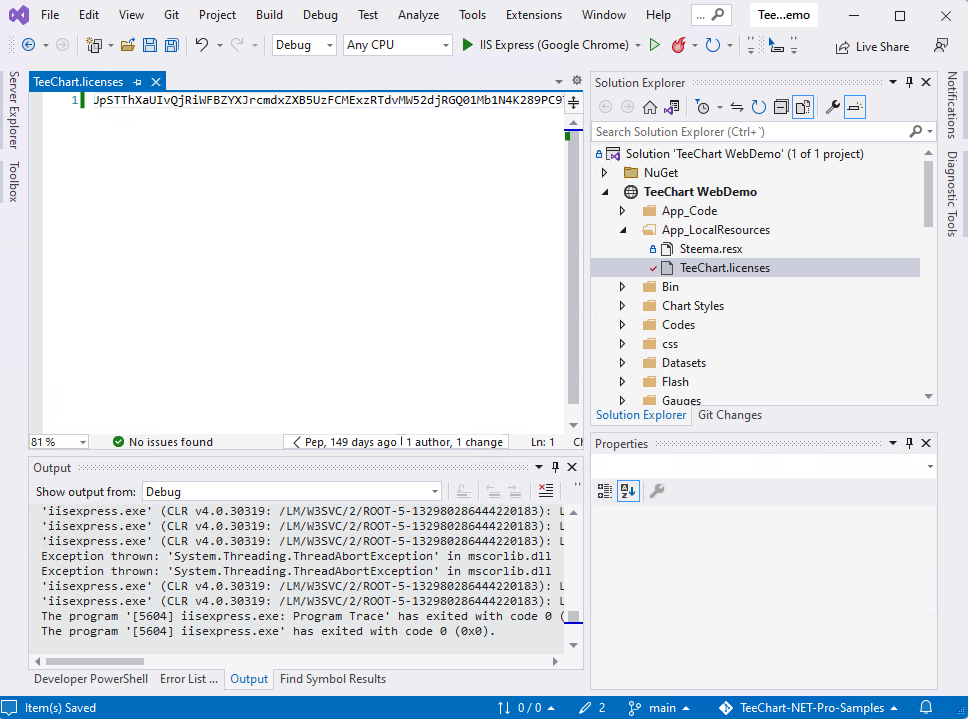Click the Undo icon
Screen dimensions: 968x719
tap(202, 44)
